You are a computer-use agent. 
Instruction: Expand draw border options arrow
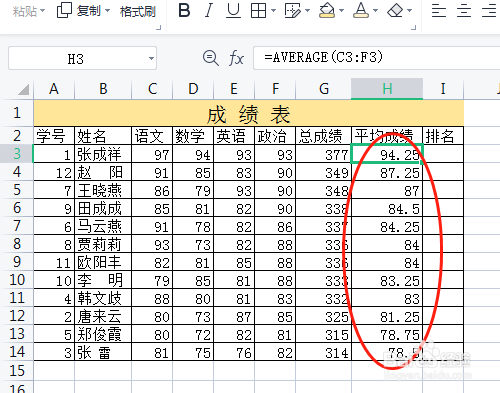click(x=307, y=11)
